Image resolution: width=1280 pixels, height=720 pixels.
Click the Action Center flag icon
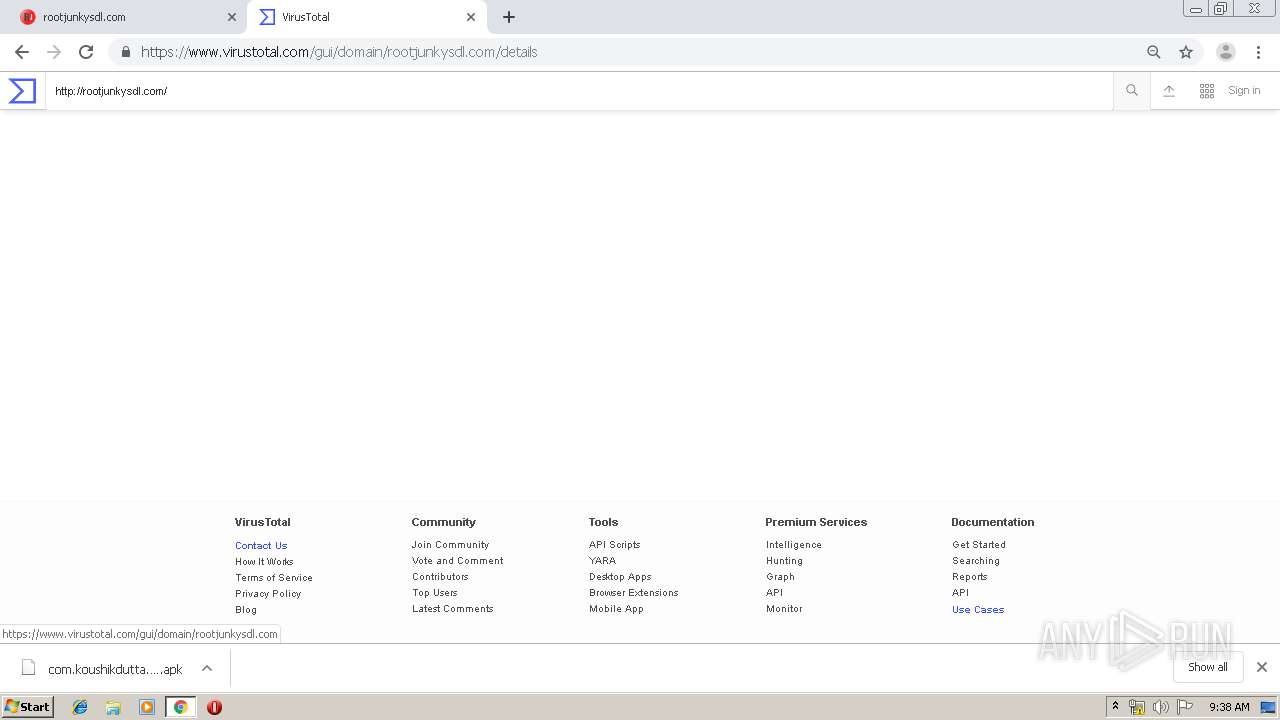pyautogui.click(x=1185, y=707)
